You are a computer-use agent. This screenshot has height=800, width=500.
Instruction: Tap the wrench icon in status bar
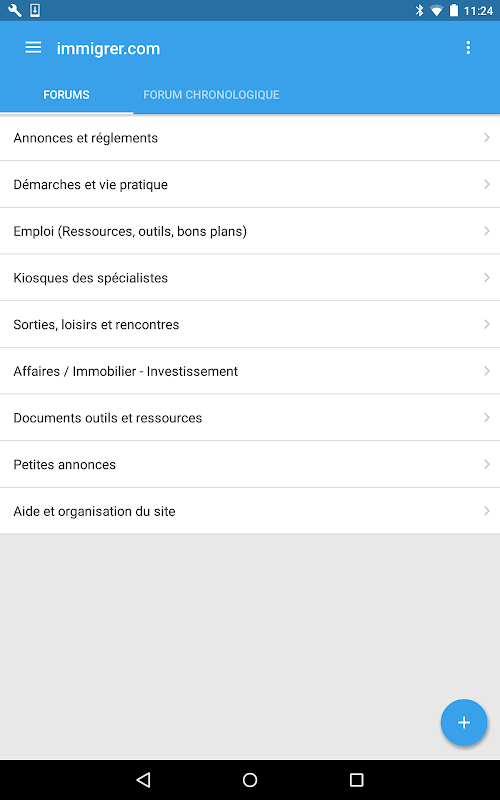click(14, 10)
